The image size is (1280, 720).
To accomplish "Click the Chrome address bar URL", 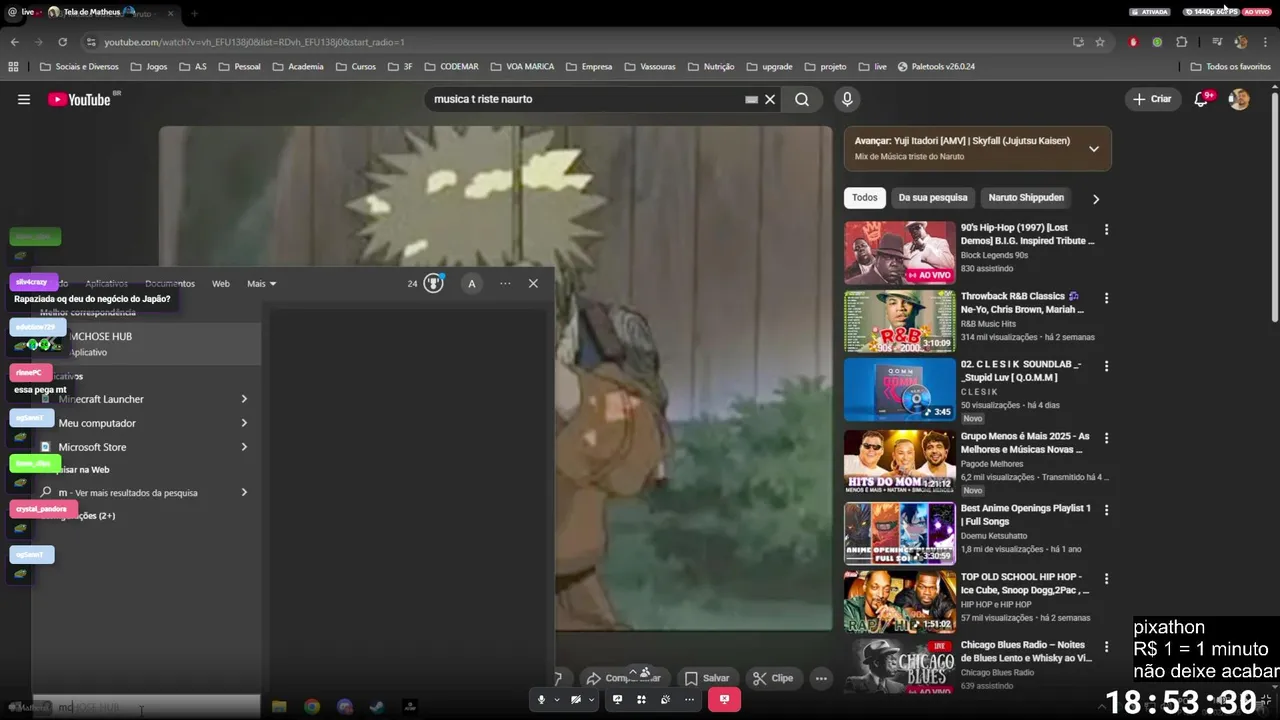I will coord(254,42).
